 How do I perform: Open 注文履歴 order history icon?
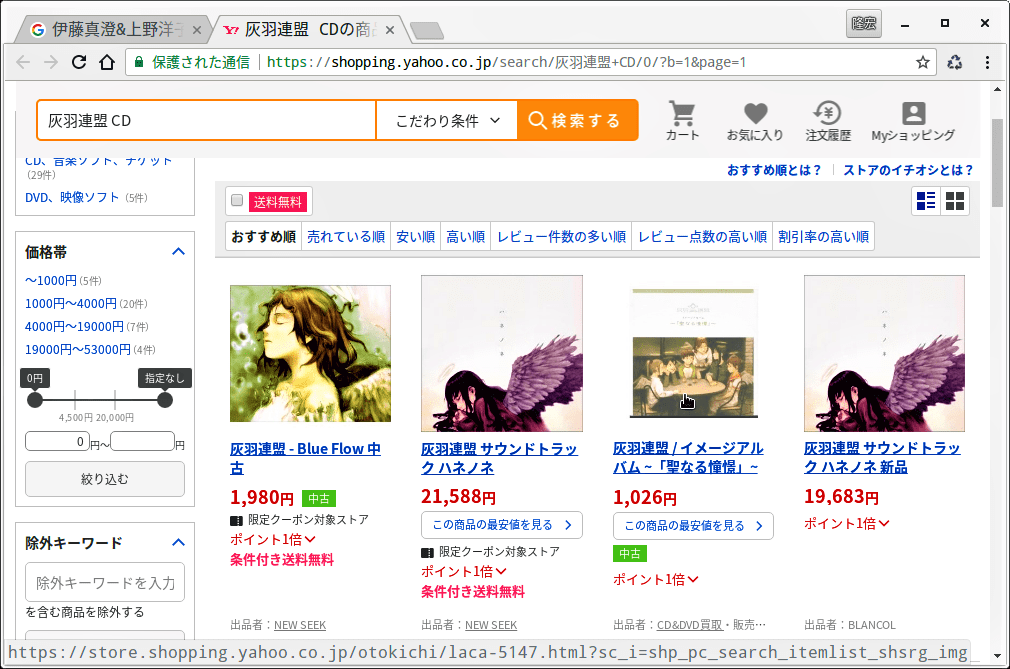pos(828,120)
